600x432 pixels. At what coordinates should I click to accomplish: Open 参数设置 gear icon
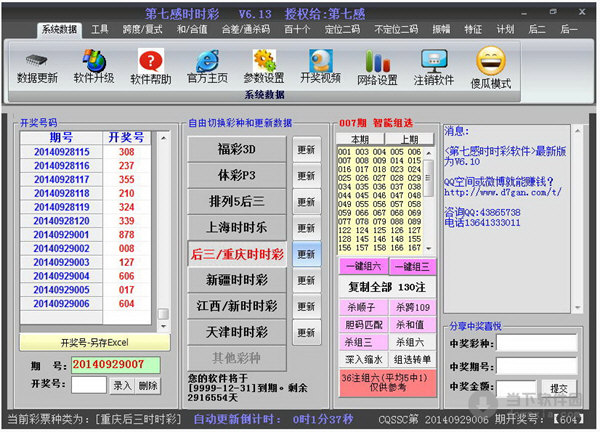click(264, 67)
